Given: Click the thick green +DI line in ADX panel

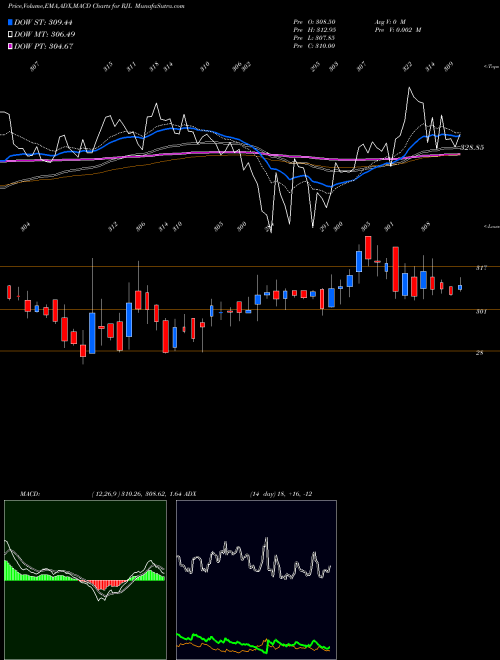Looking at the screenshot, I should pyautogui.click(x=253, y=643).
